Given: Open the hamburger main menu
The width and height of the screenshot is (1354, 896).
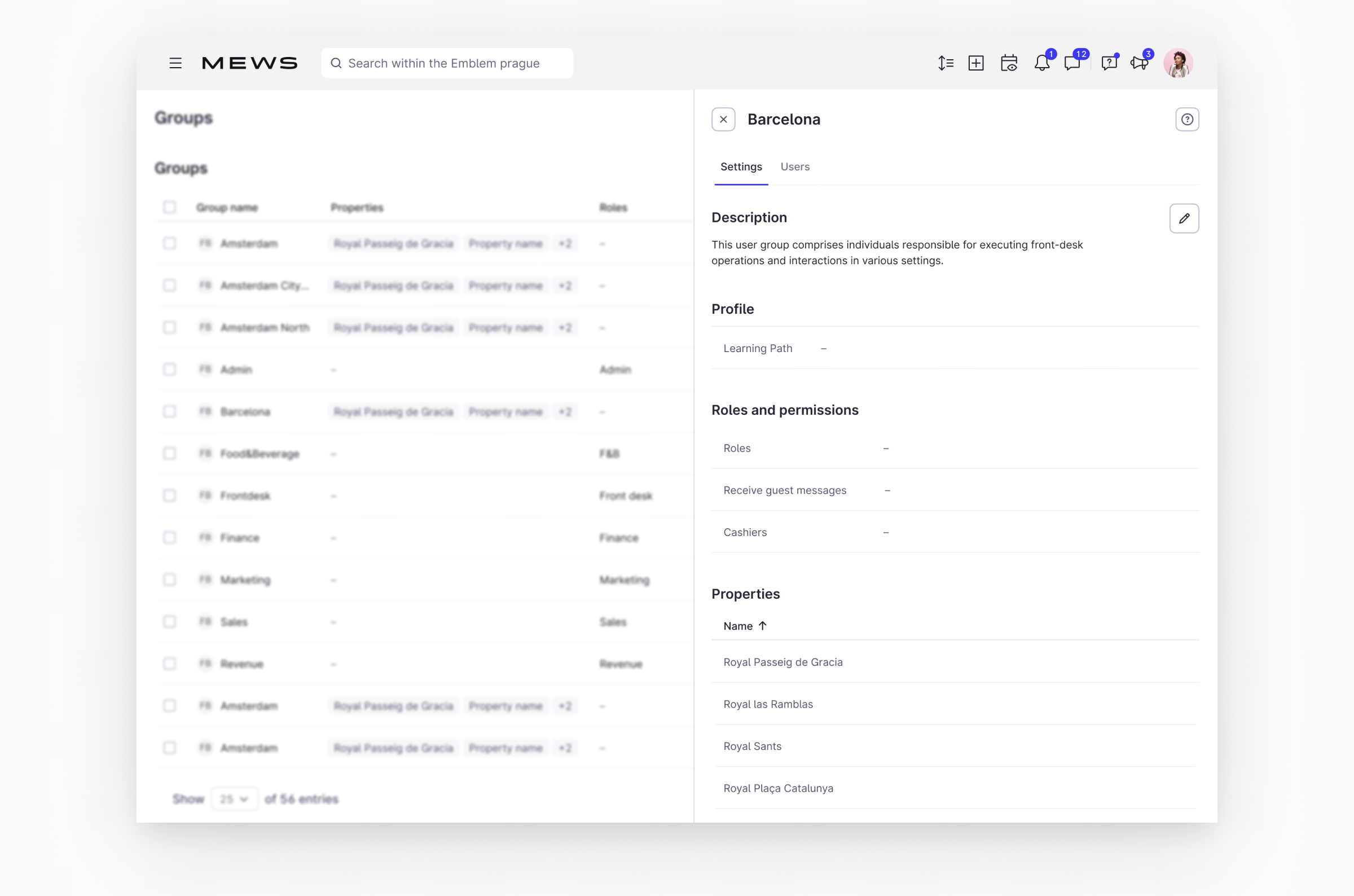Looking at the screenshot, I should tap(175, 63).
